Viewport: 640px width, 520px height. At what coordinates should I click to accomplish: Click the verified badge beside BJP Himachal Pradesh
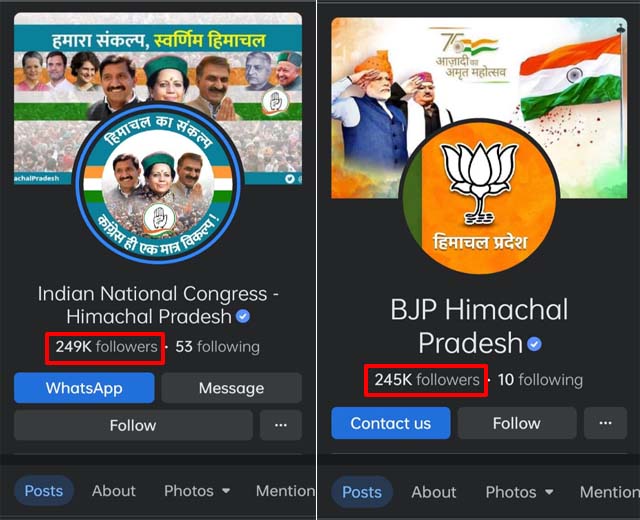(x=534, y=344)
